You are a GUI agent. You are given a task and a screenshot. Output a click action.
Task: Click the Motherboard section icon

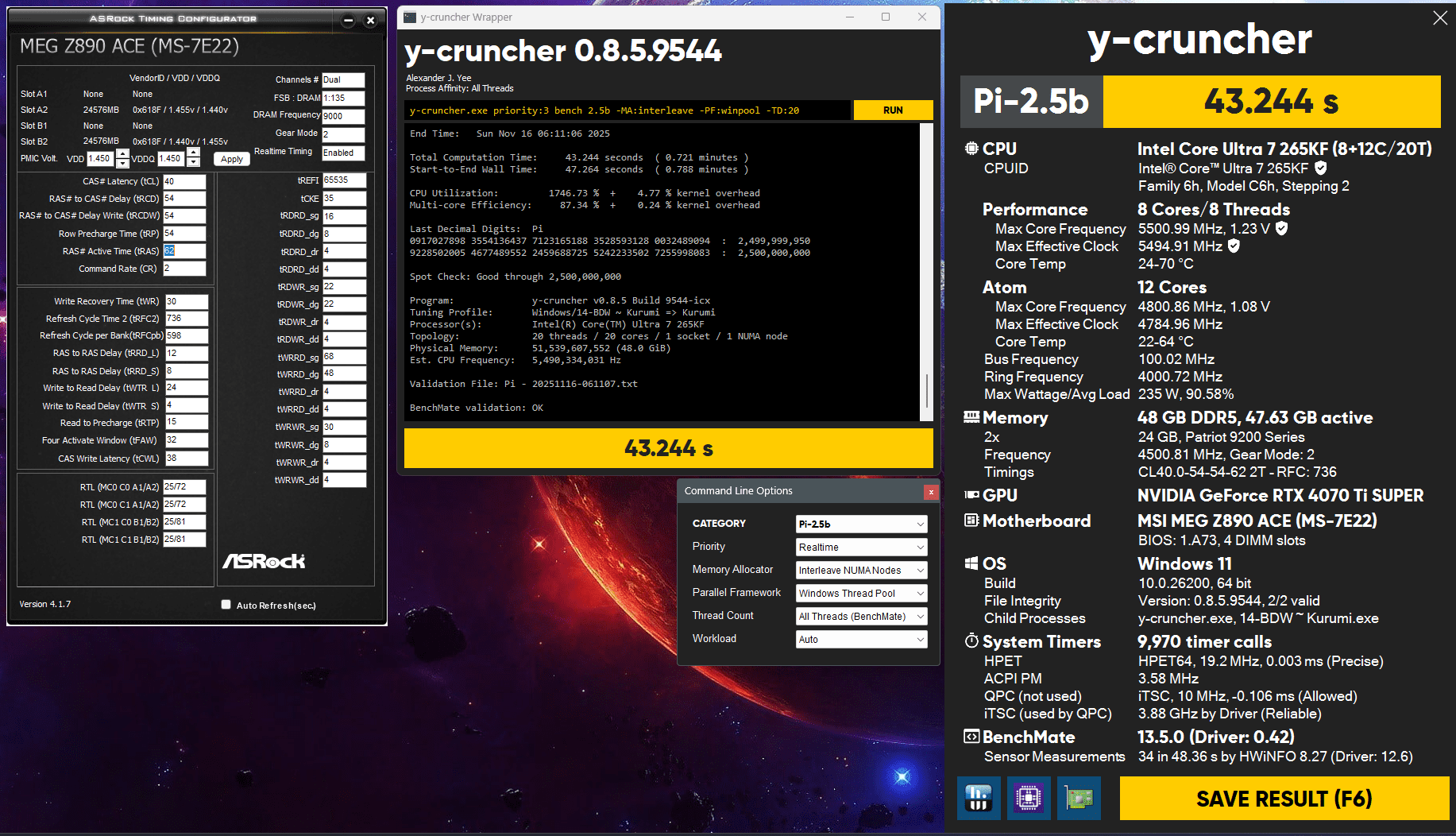click(x=971, y=521)
